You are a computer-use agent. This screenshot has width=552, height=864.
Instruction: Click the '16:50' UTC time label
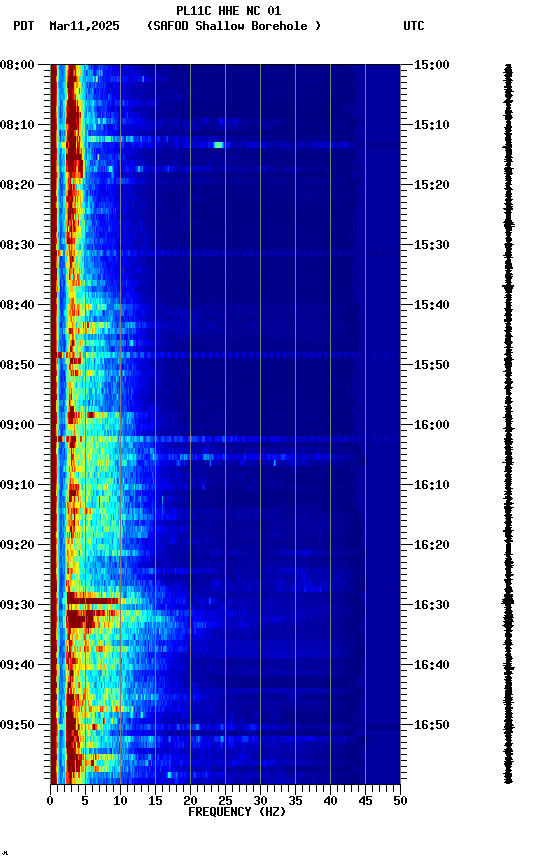pos(431,725)
